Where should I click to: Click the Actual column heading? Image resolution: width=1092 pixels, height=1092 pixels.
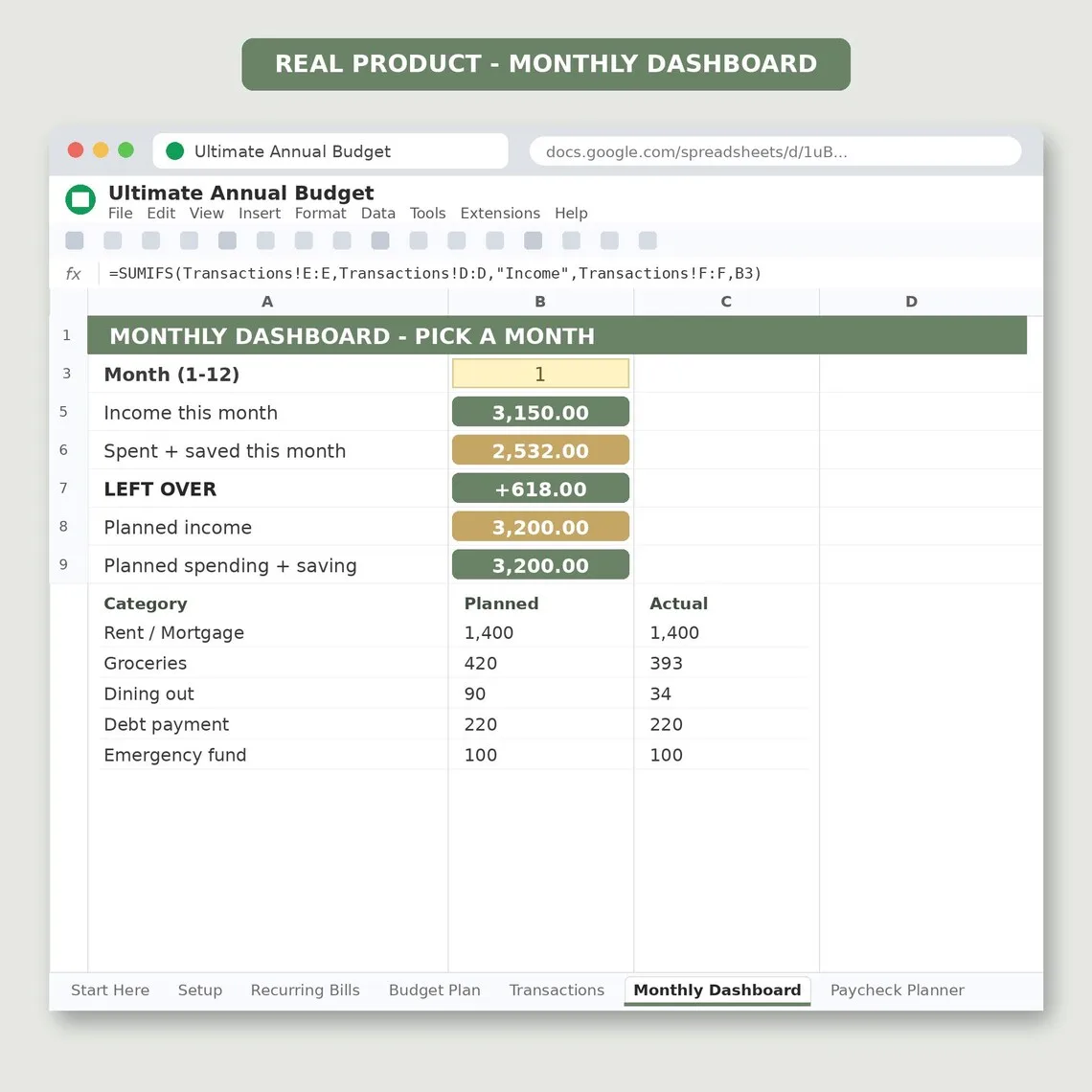(678, 603)
